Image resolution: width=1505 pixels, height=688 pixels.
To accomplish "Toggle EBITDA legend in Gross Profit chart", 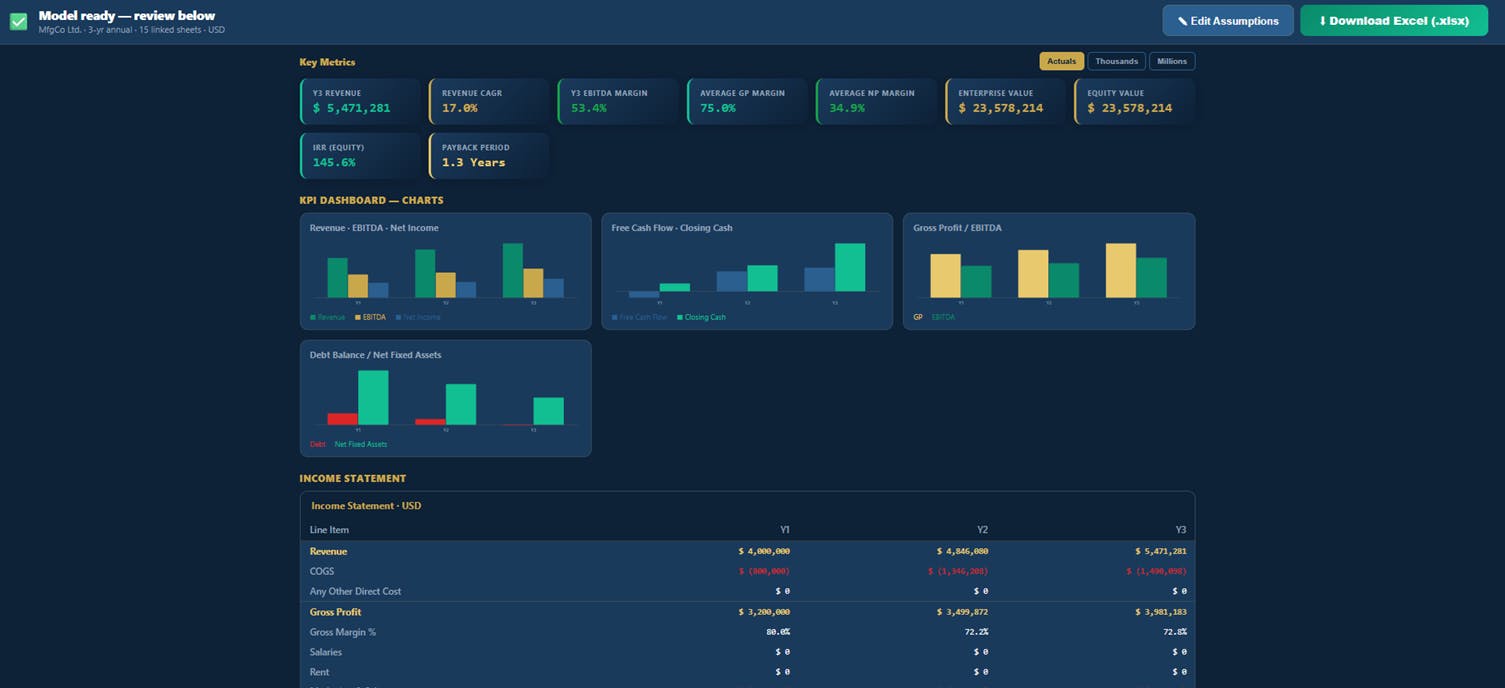I will pyautogui.click(x=943, y=317).
